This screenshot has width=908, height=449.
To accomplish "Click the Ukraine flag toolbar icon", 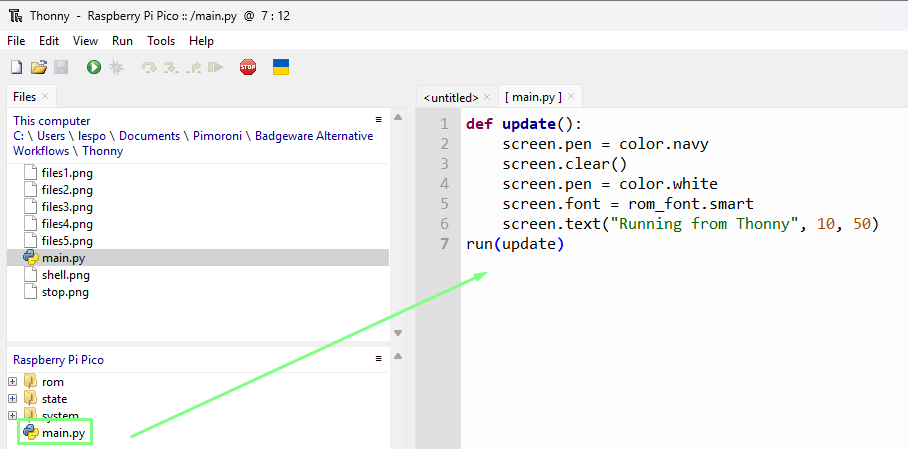I will click(x=281, y=67).
